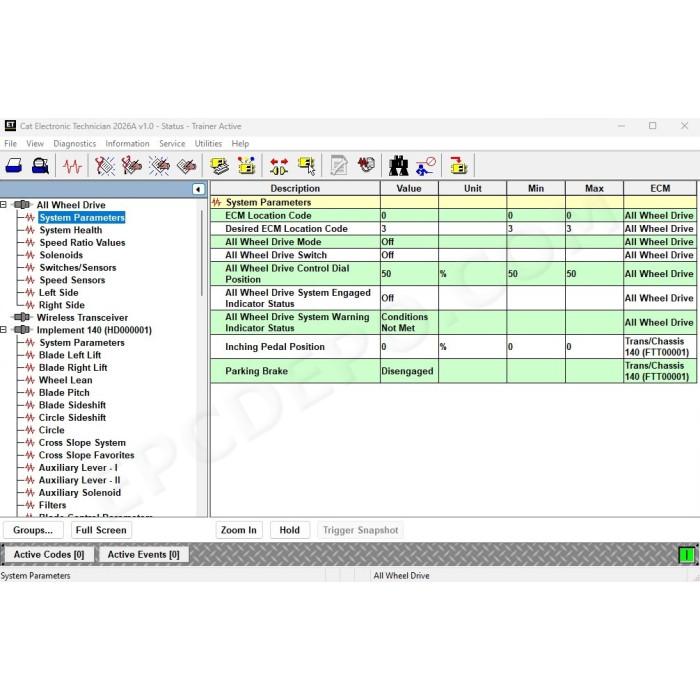Image resolution: width=700 pixels, height=700 pixels.
Task: Open the Utilities menu
Action: (x=208, y=144)
